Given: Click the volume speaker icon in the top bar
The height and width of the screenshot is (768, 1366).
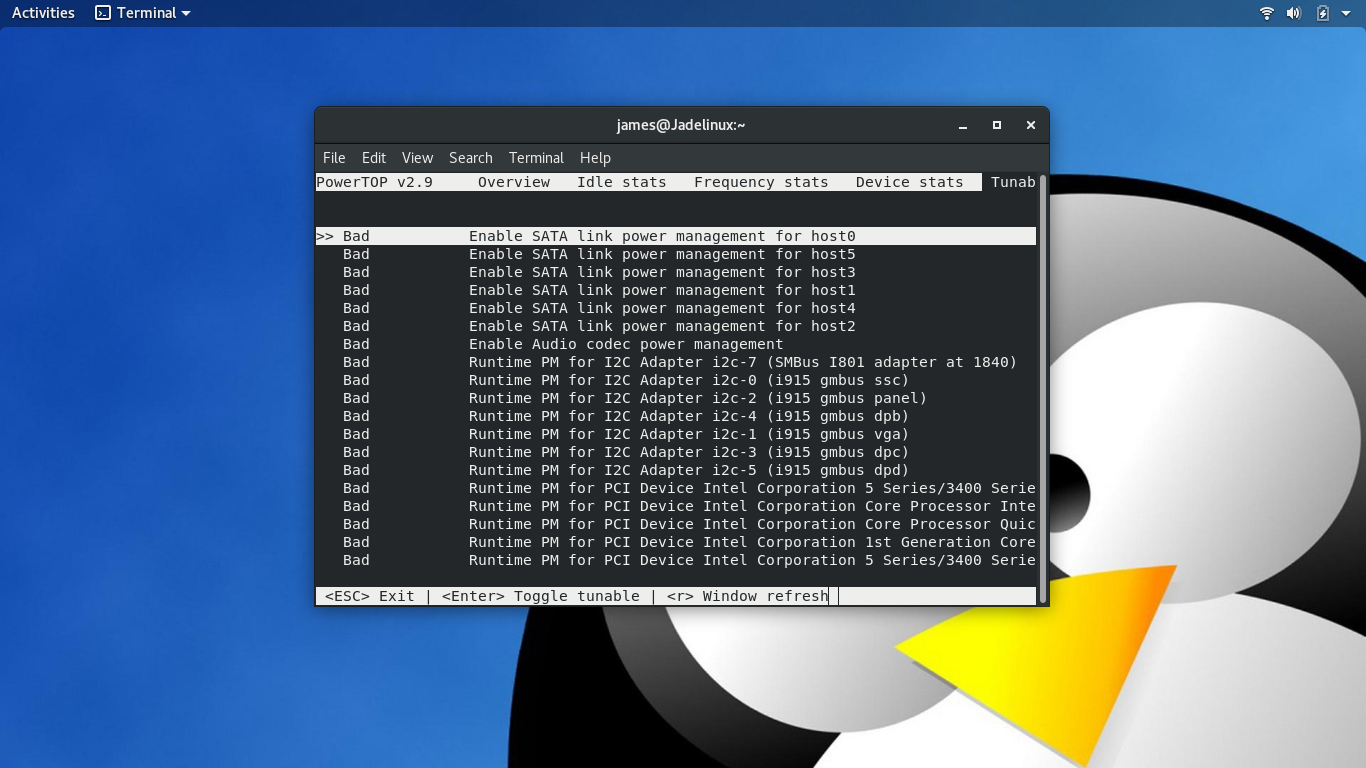Looking at the screenshot, I should pos(1294,13).
